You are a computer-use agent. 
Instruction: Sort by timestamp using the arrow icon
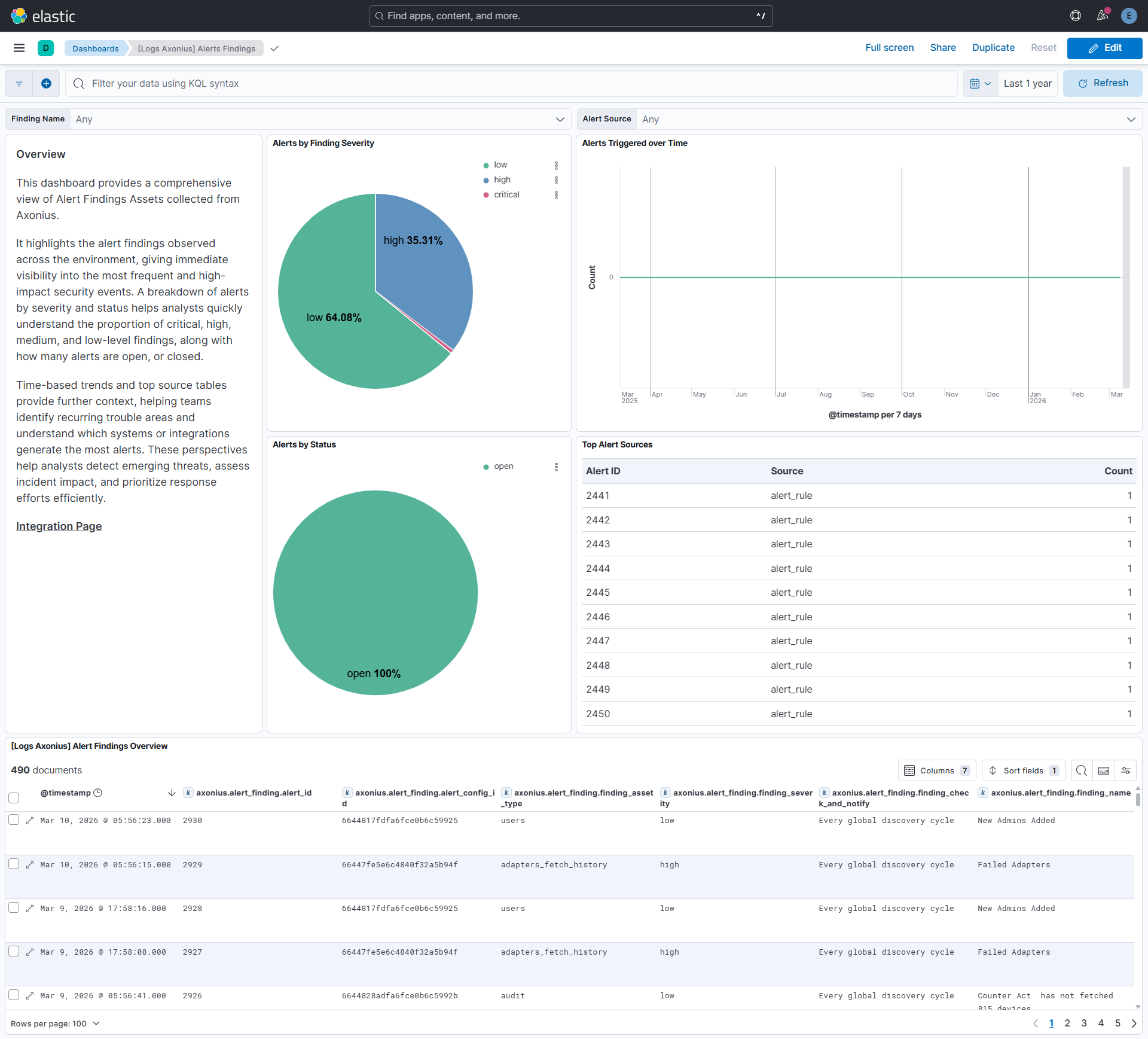(172, 793)
